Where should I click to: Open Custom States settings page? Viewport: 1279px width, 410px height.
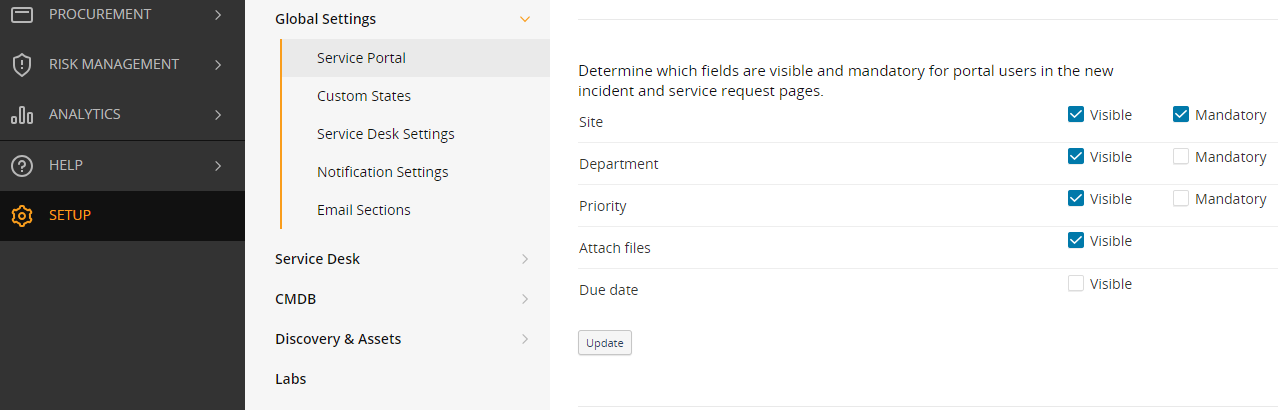pyautogui.click(x=364, y=96)
